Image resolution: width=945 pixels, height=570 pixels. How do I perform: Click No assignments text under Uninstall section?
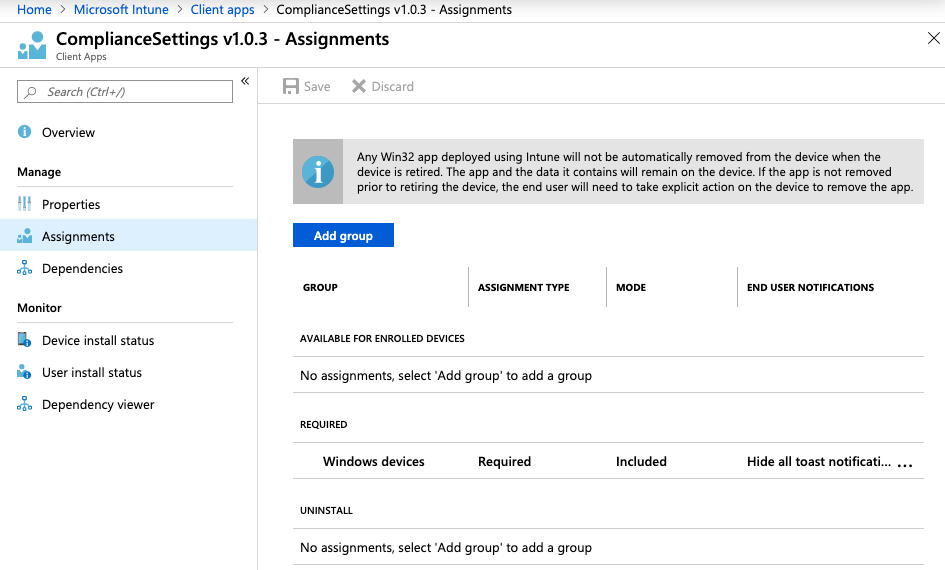point(446,548)
